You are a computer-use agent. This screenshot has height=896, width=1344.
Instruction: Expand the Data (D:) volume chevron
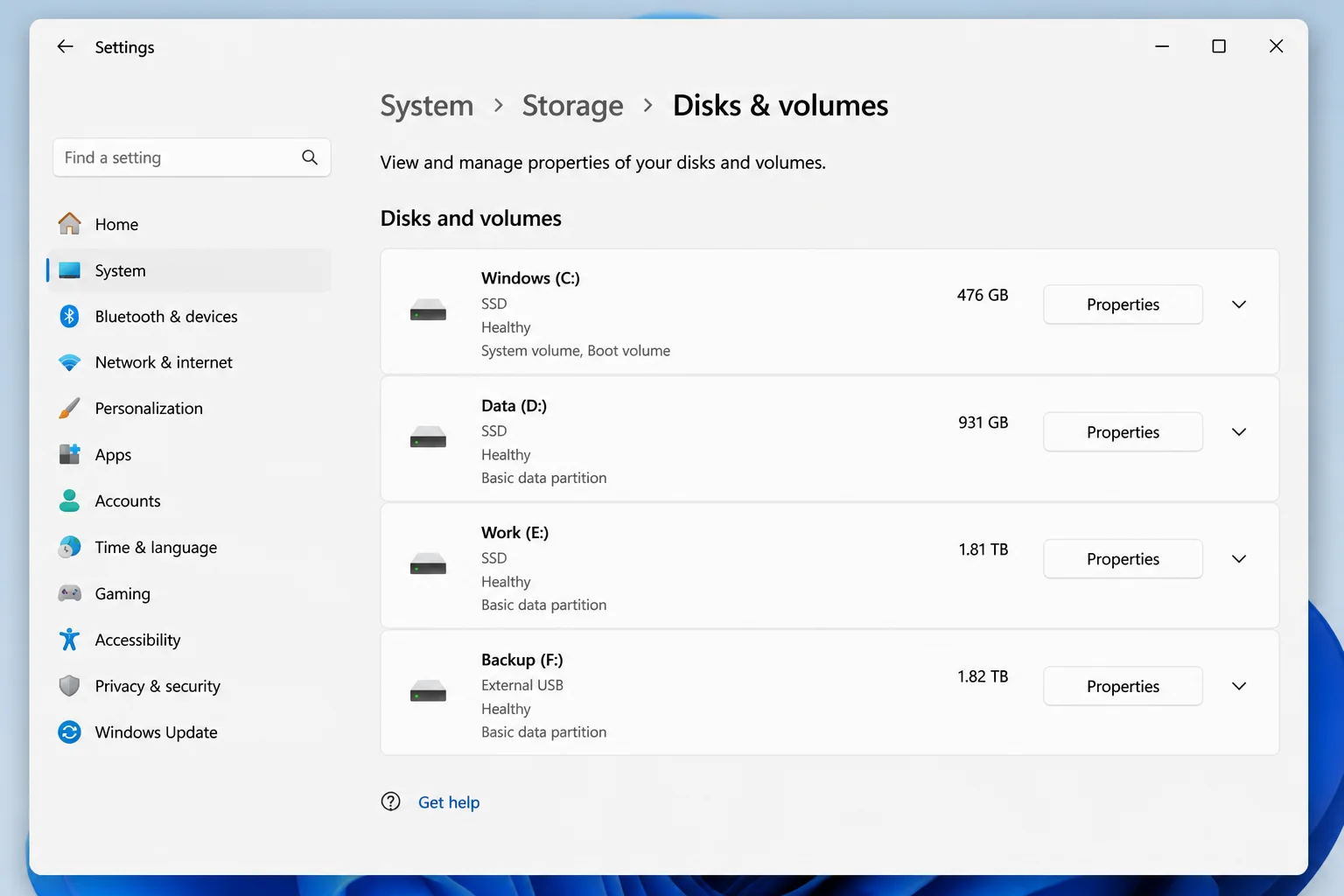tap(1239, 432)
